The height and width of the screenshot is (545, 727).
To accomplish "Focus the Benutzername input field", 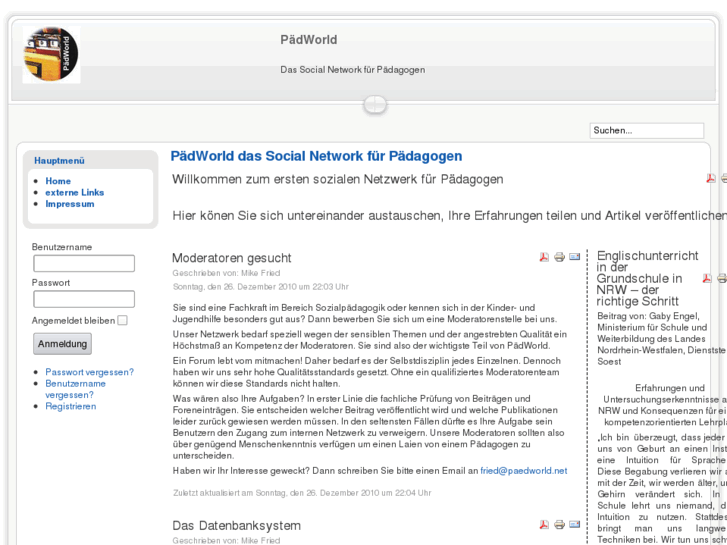I will 84,263.
